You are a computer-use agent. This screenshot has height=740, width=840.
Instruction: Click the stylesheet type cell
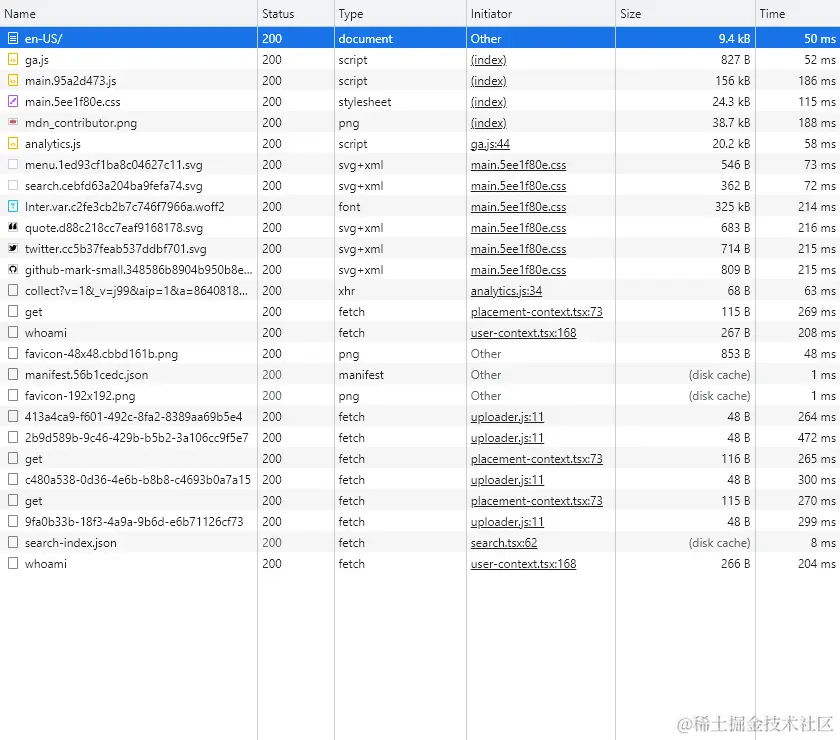[x=400, y=101]
